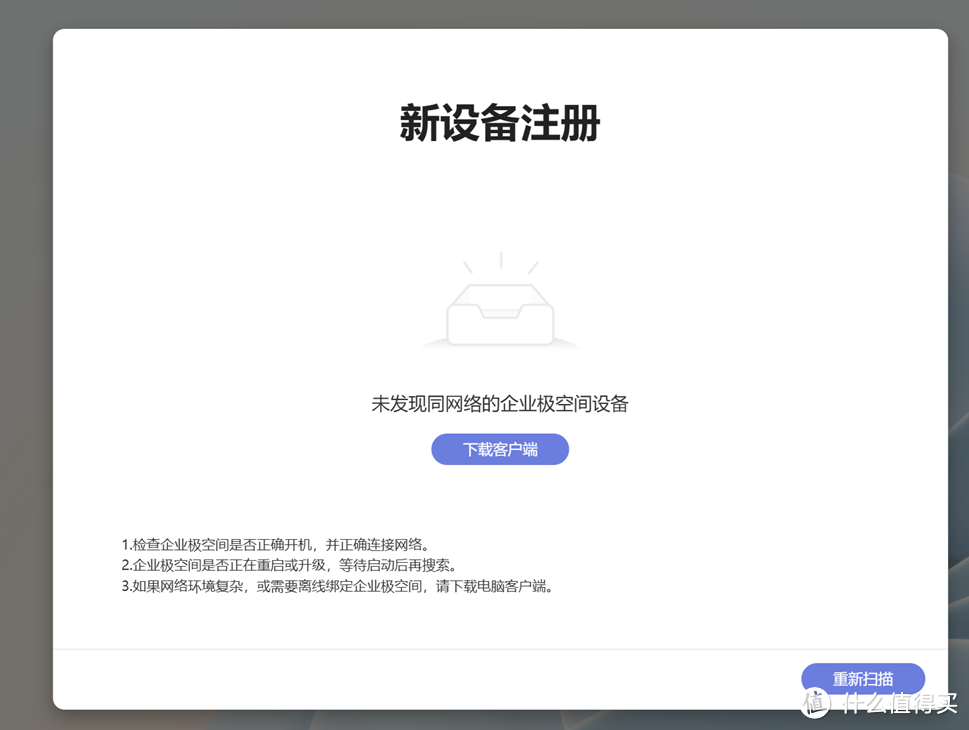This screenshot has width=969, height=730.
Task: Click the notch on the inbox icon front
Action: (499, 318)
